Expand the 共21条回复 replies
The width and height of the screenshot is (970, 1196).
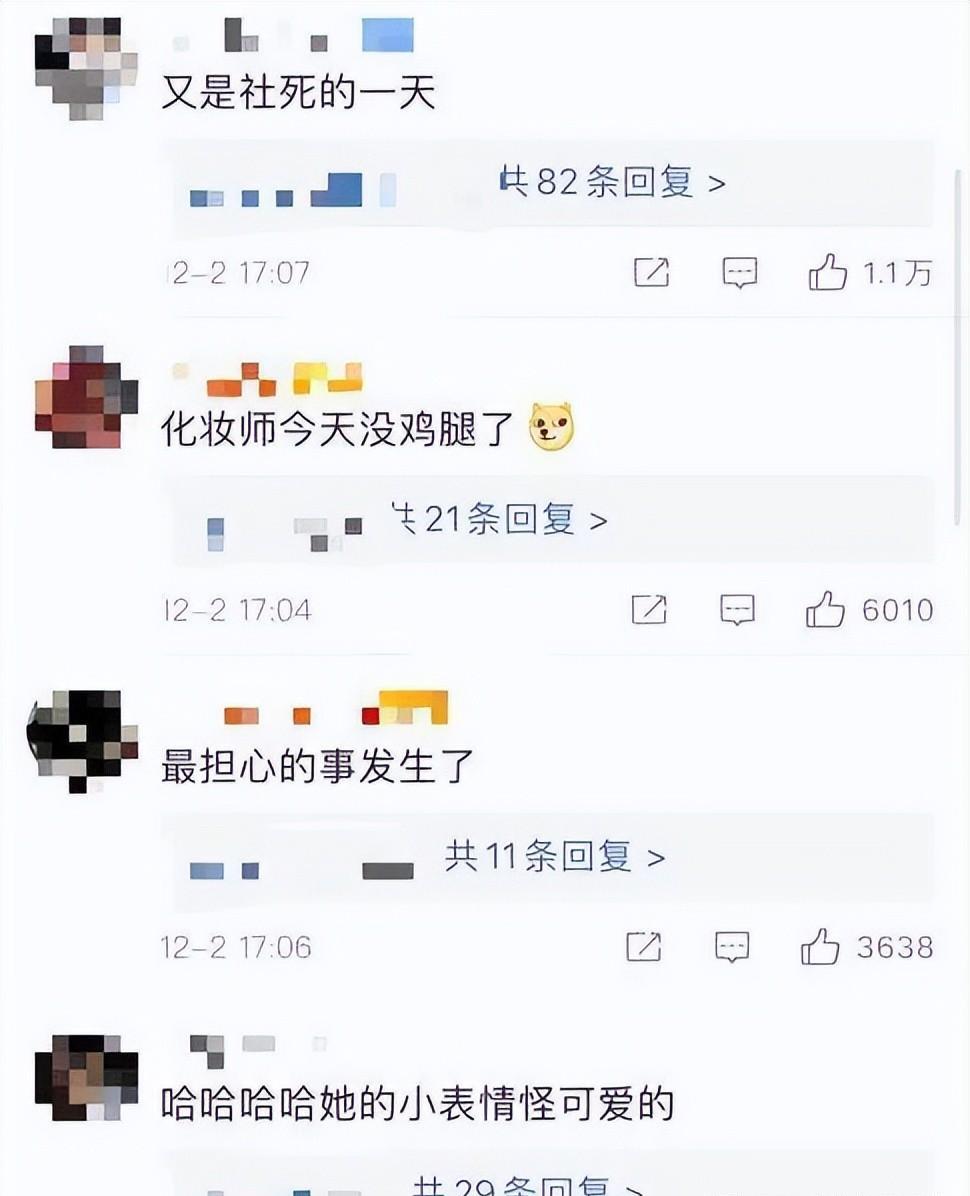point(499,519)
